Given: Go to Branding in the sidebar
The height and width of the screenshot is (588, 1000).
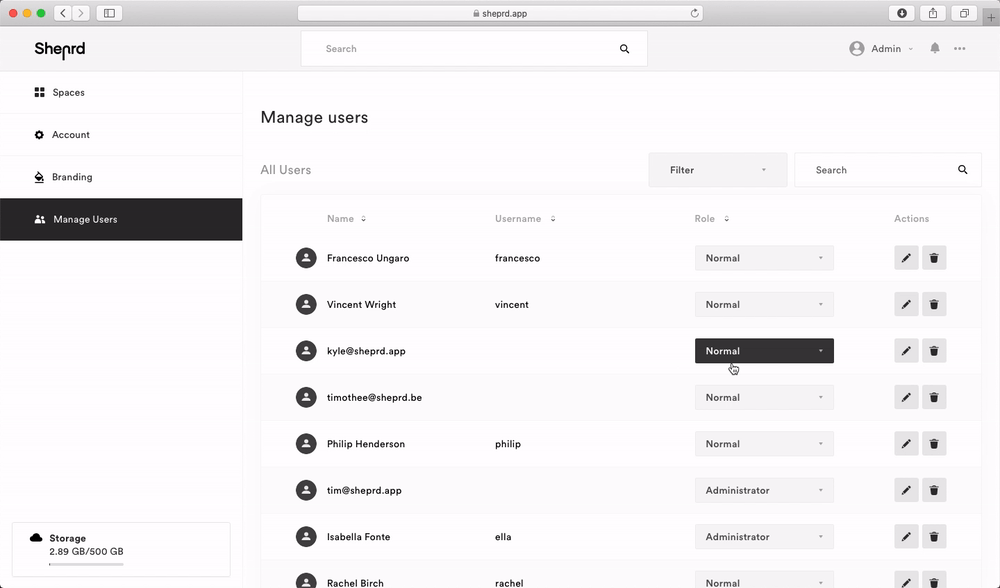Looking at the screenshot, I should 72,177.
